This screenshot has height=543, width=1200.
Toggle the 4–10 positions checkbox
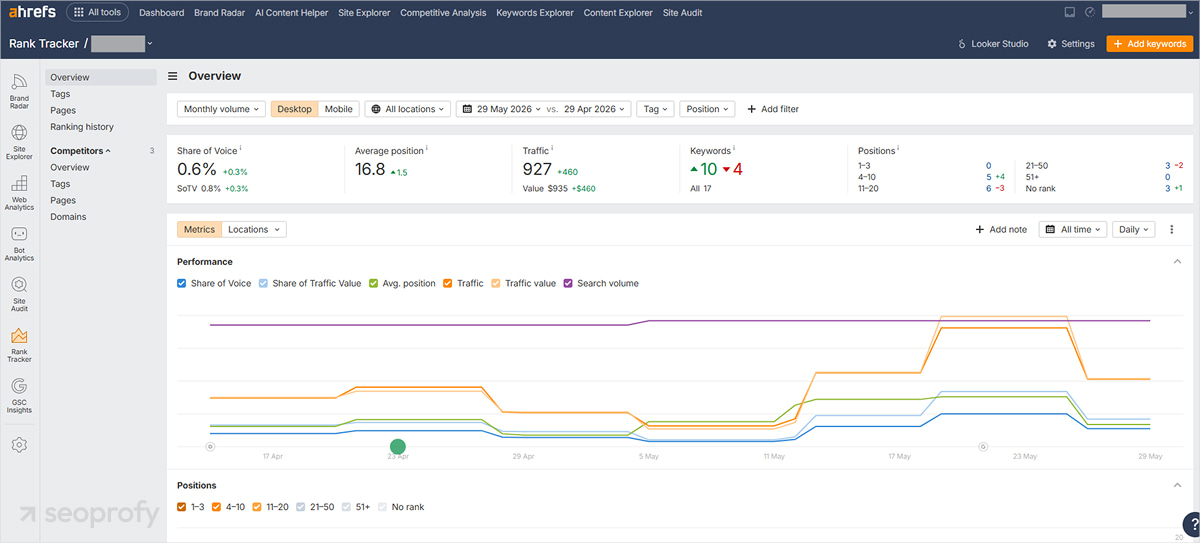tap(218, 507)
